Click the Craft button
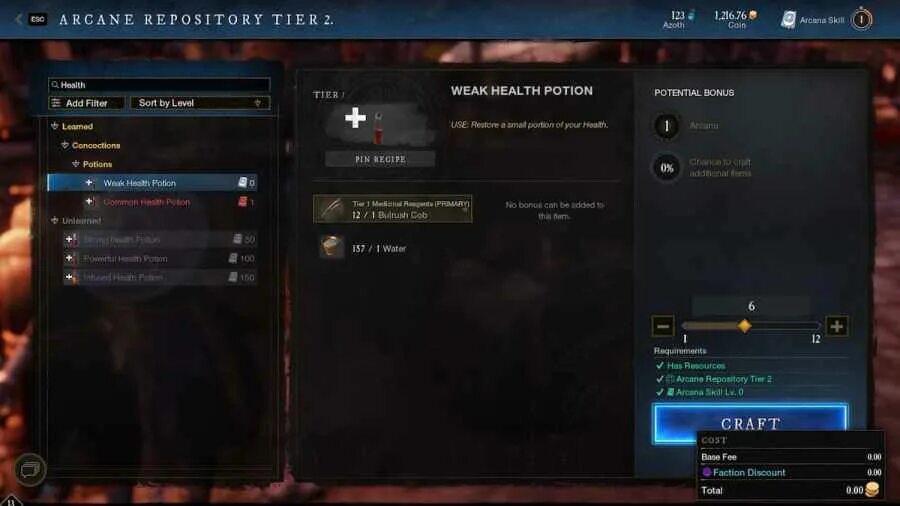Image resolution: width=900 pixels, height=506 pixels. pos(750,423)
